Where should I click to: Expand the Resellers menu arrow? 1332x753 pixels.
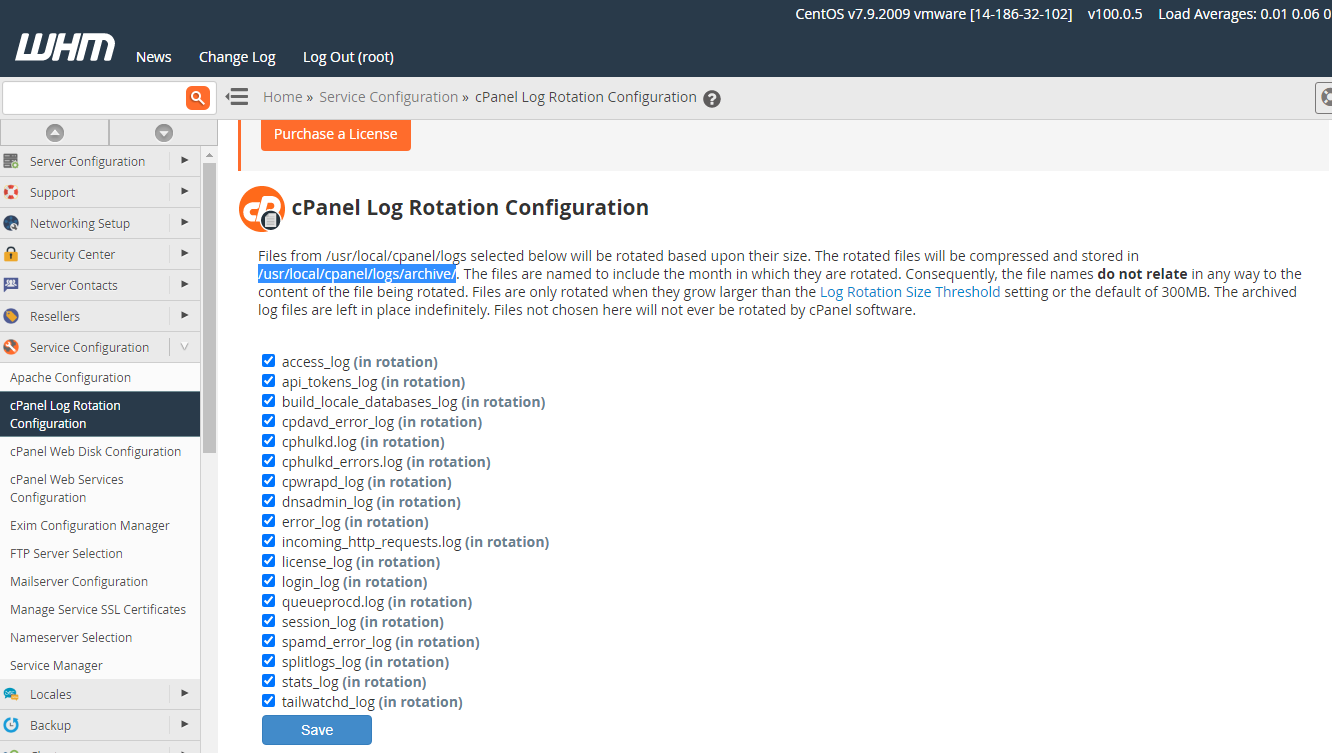[184, 316]
